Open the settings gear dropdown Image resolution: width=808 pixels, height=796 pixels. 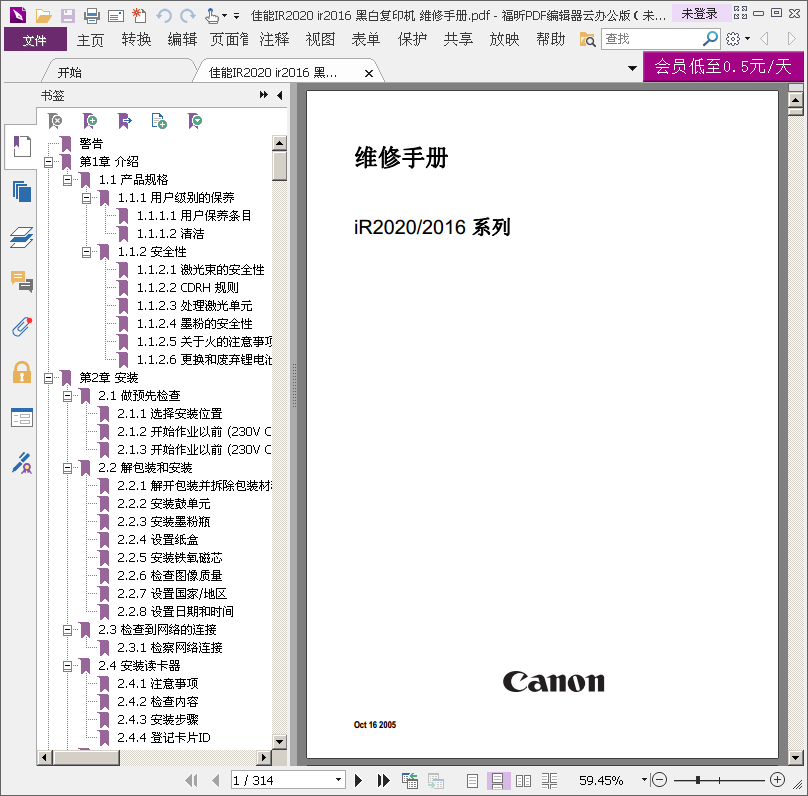737,39
